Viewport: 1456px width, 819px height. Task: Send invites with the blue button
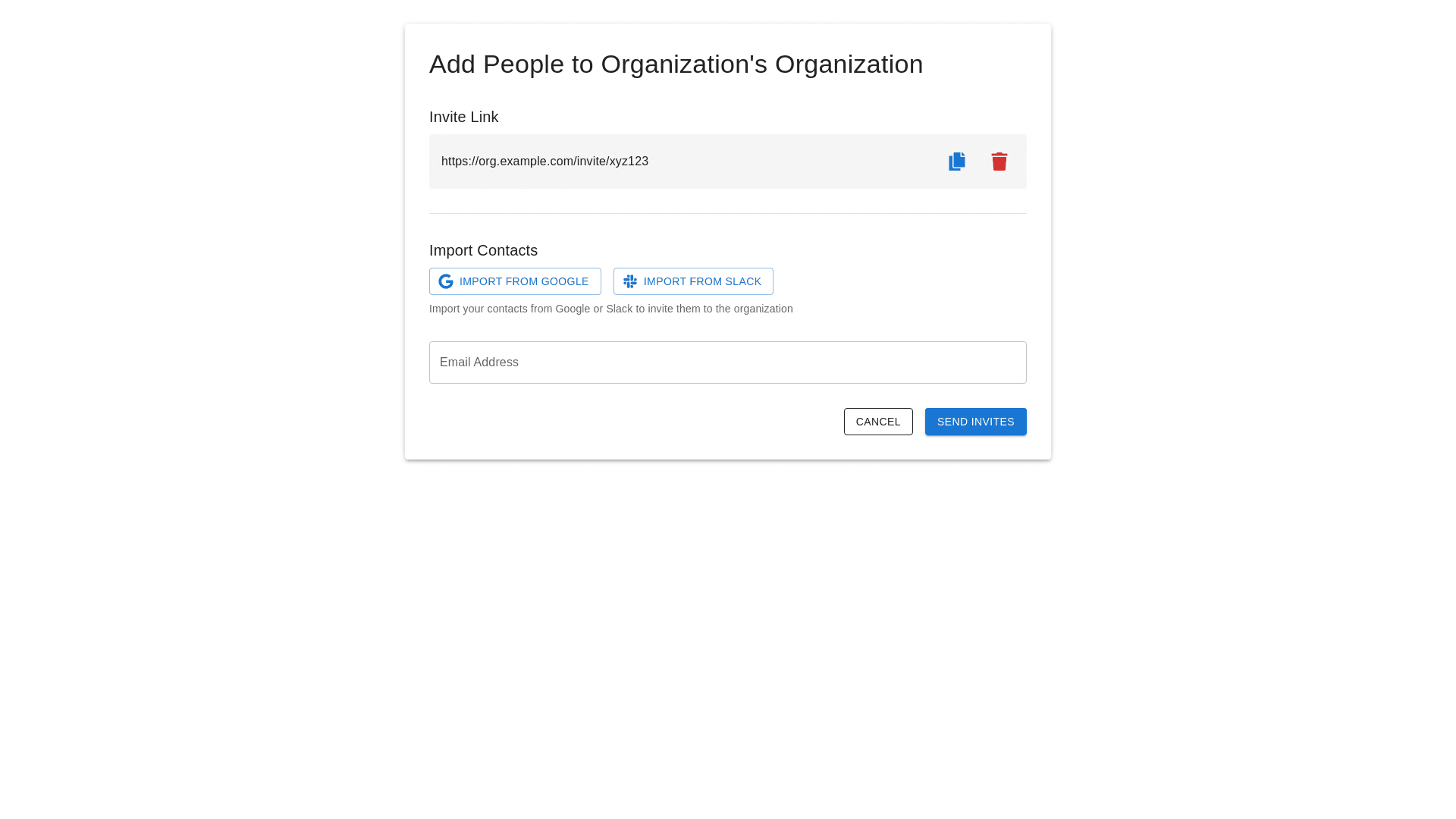[975, 422]
